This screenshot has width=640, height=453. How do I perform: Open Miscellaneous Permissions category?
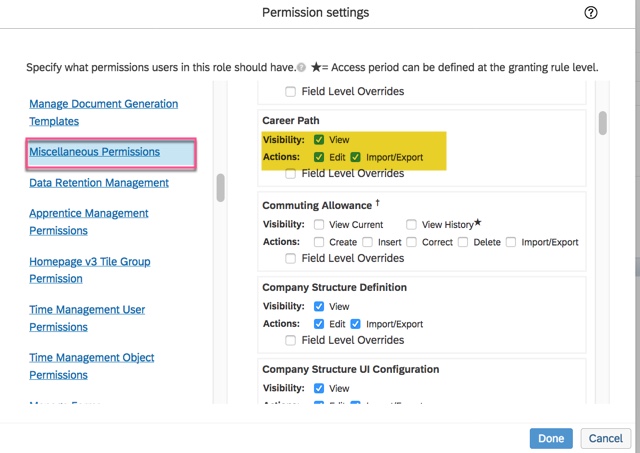94,152
